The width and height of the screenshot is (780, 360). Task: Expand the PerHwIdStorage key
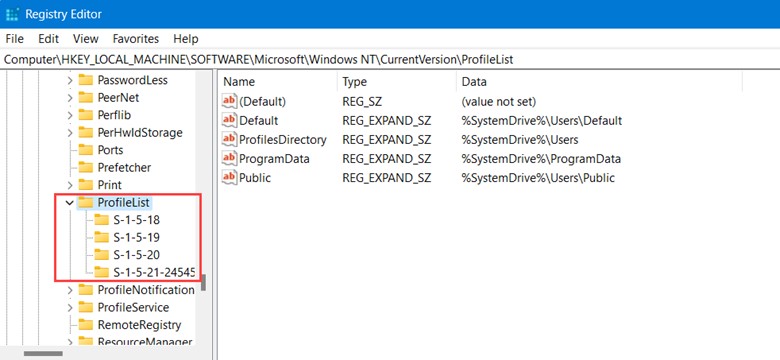(x=70, y=133)
